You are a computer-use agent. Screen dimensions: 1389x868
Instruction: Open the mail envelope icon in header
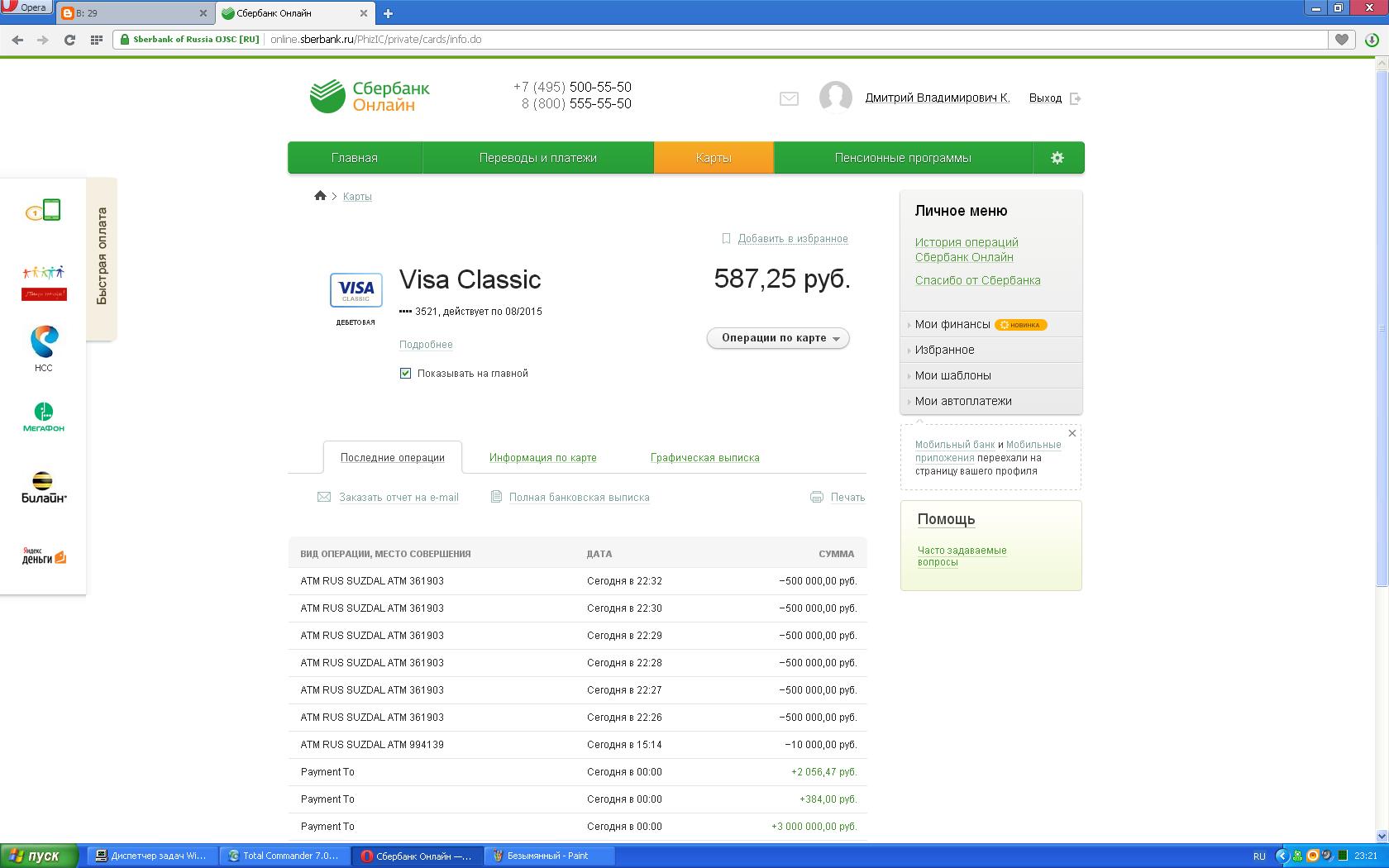pyautogui.click(x=789, y=99)
